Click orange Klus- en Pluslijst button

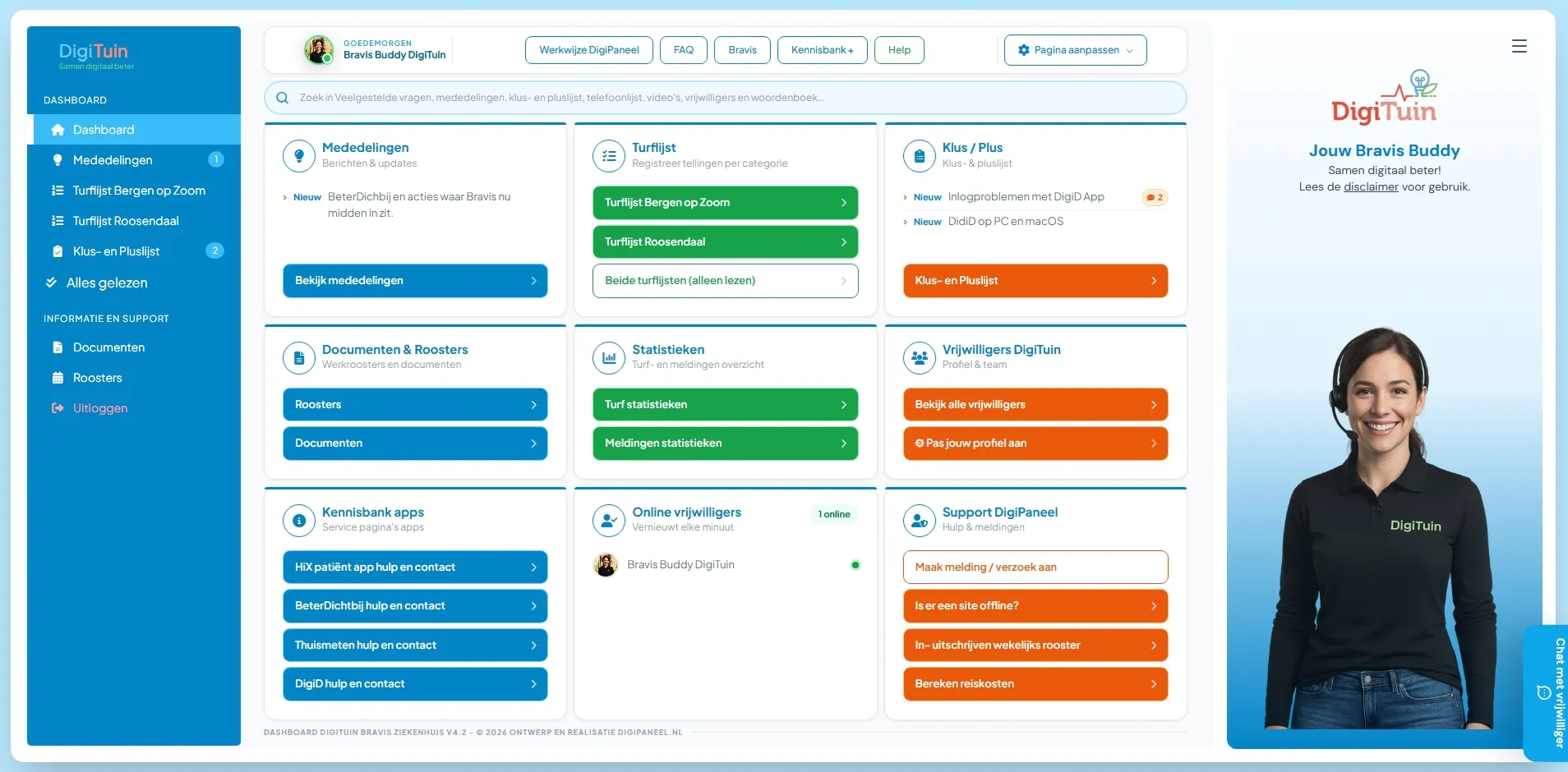point(1035,281)
